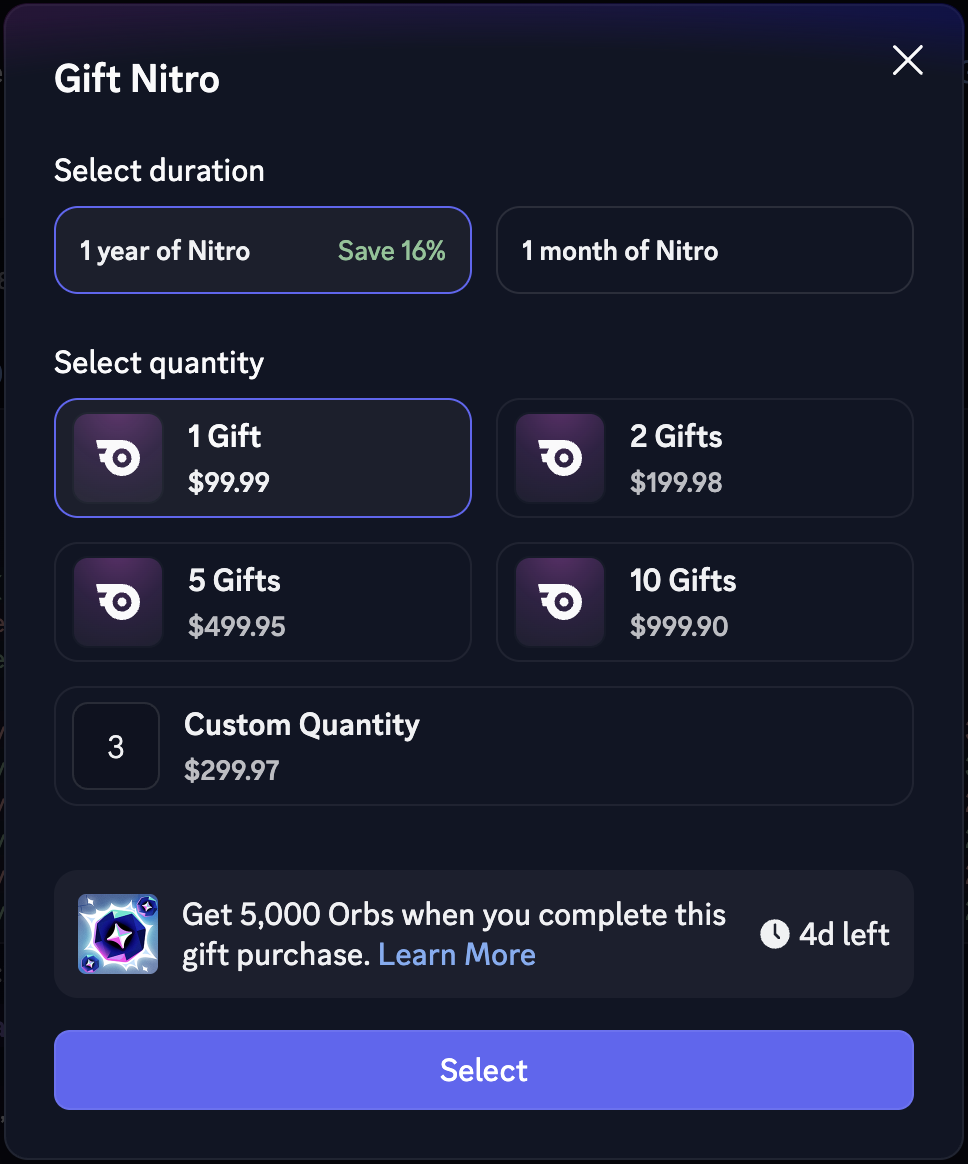Click the Save 16% label
The image size is (968, 1164).
tap(391, 251)
